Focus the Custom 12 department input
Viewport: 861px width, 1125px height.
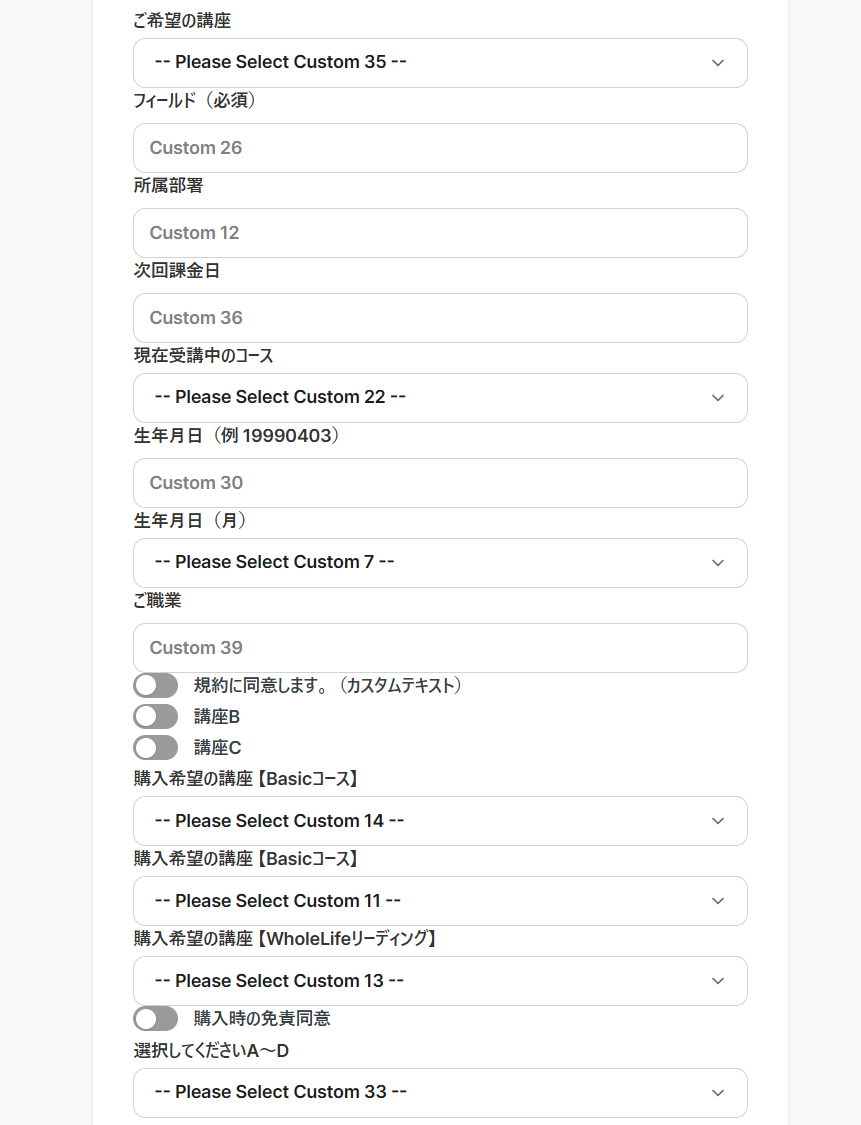(x=440, y=233)
